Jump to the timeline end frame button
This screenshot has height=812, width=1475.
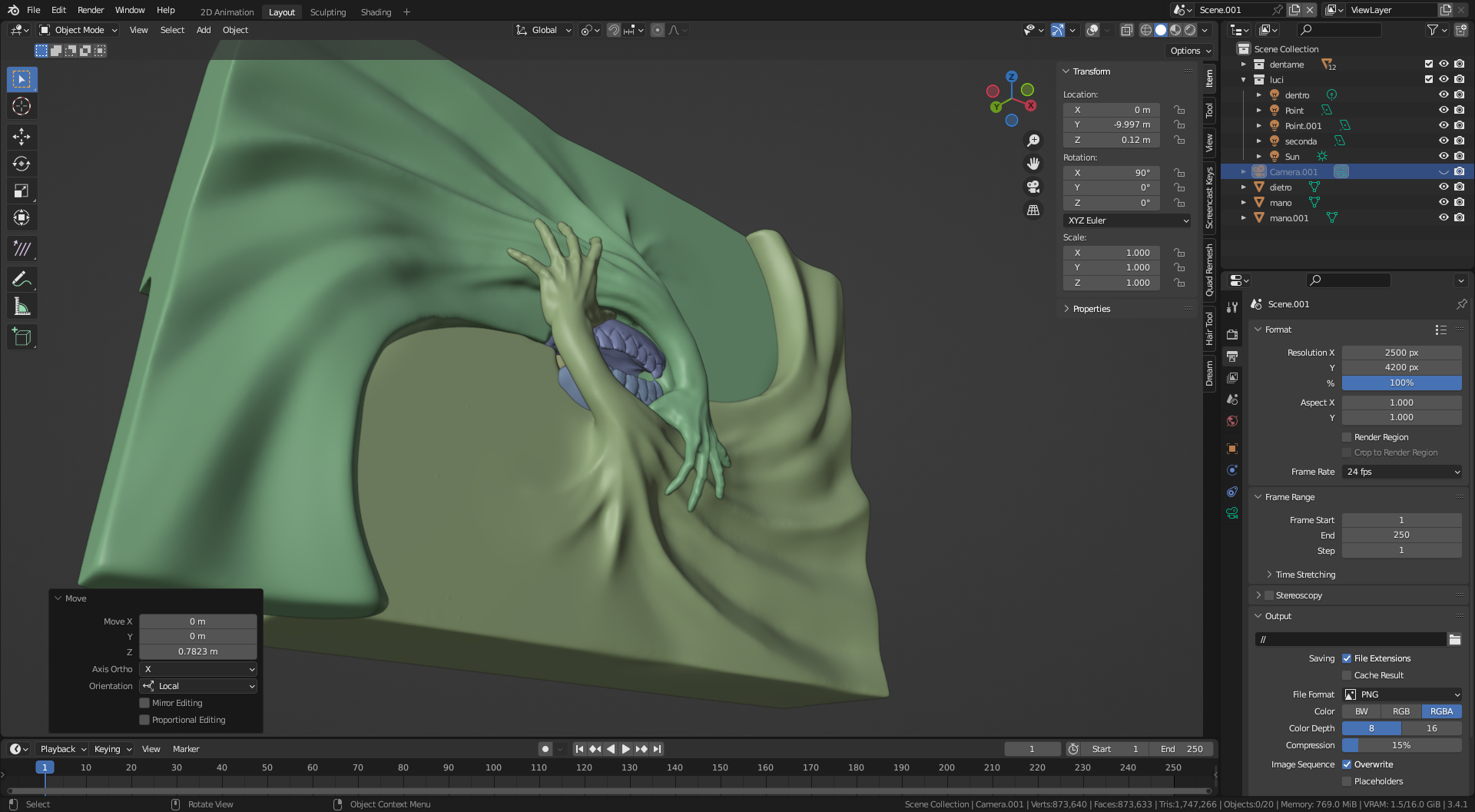click(x=657, y=749)
